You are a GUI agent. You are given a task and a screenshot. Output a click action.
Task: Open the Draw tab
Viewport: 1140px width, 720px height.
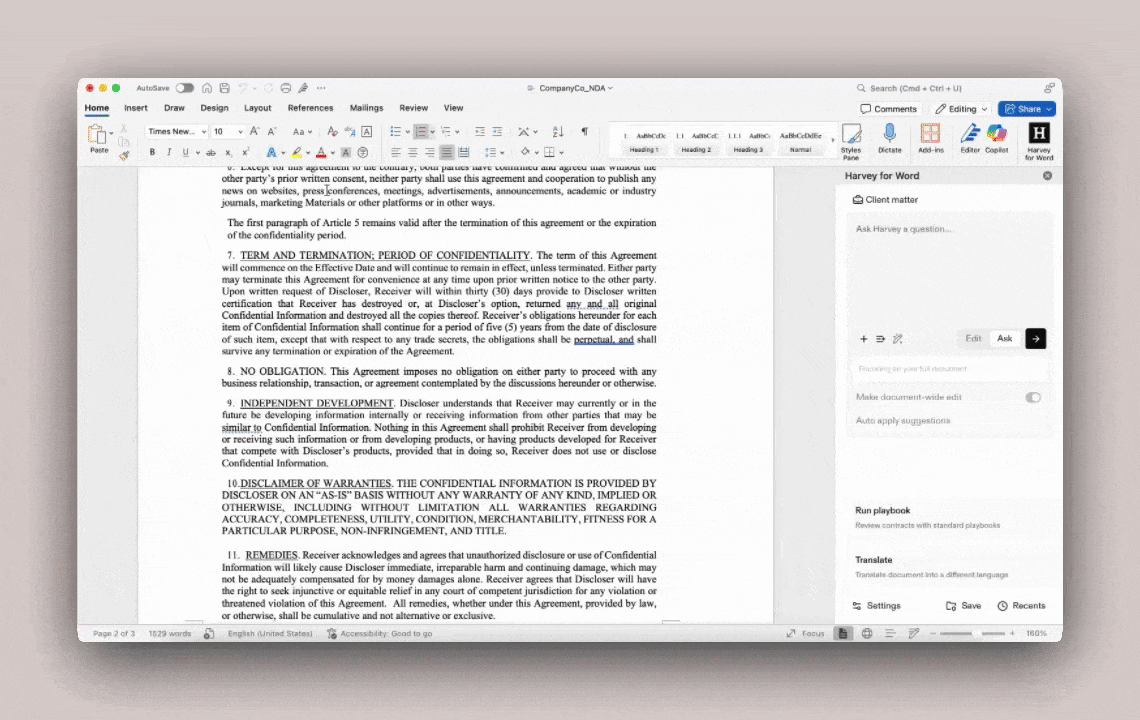174,108
